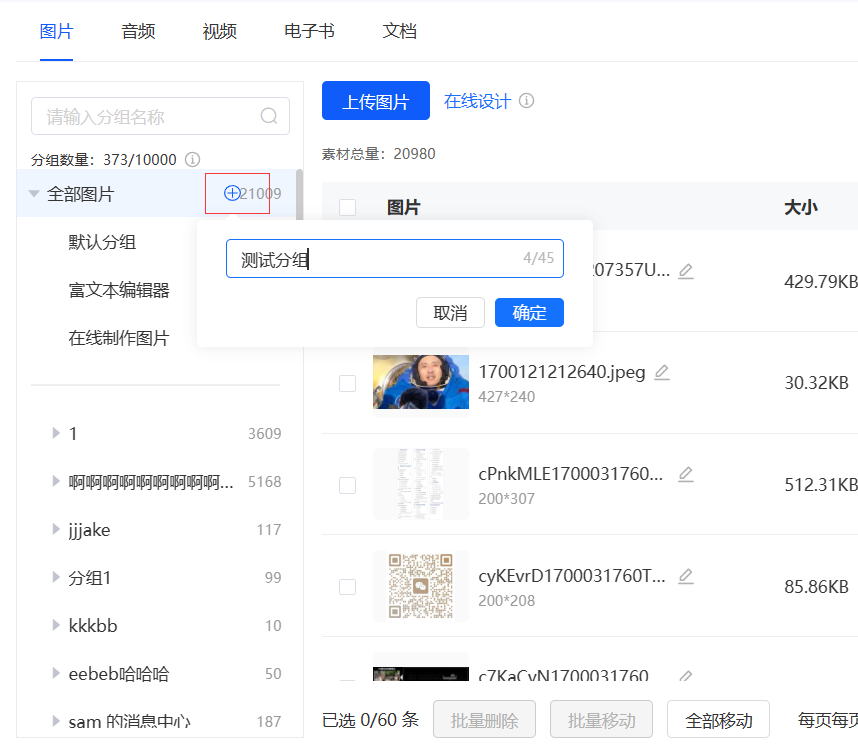This screenshot has height=751, width=858.
Task: Click info icon next to 在线设计
Action: coord(526,101)
